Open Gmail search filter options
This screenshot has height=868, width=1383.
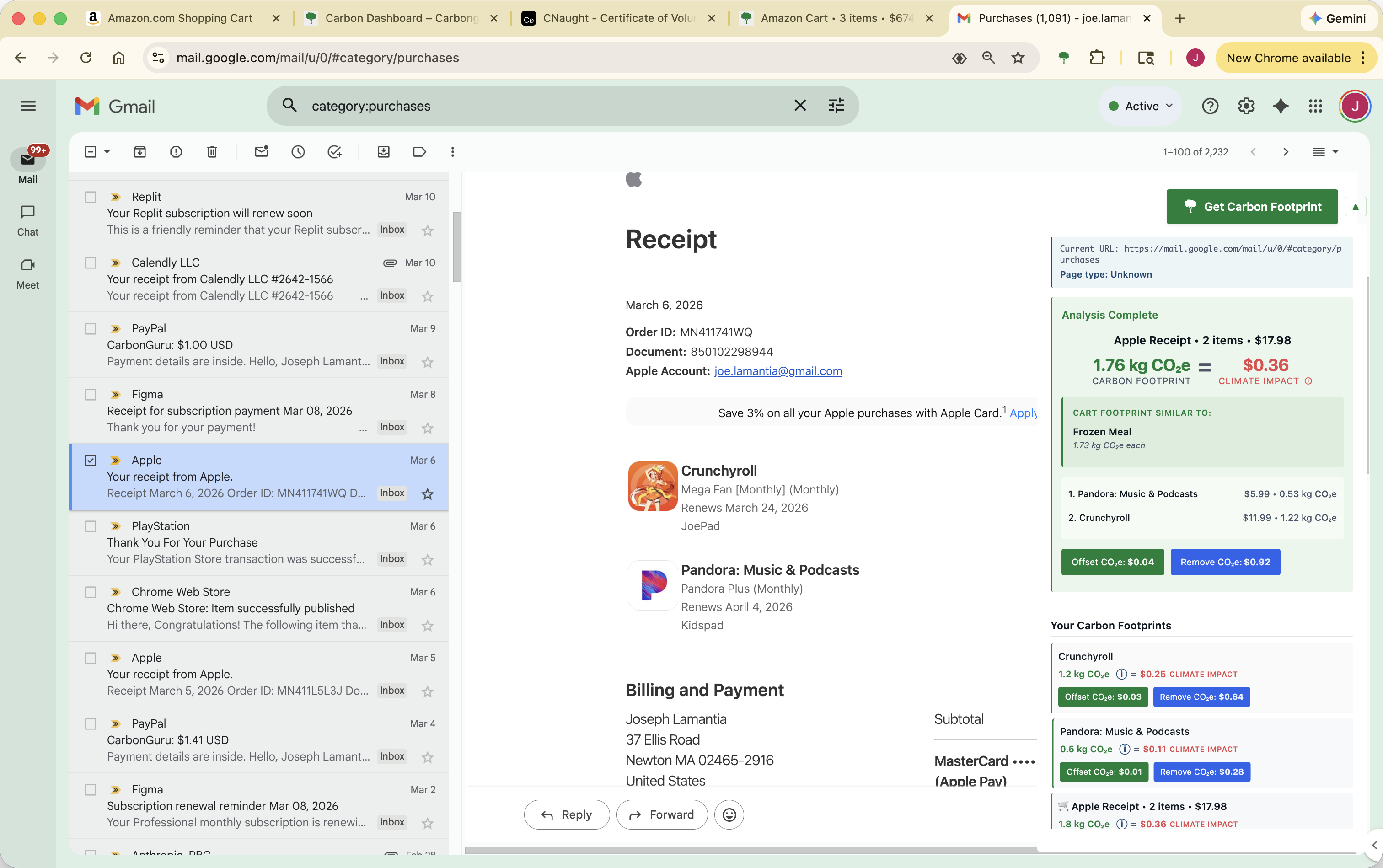[836, 105]
